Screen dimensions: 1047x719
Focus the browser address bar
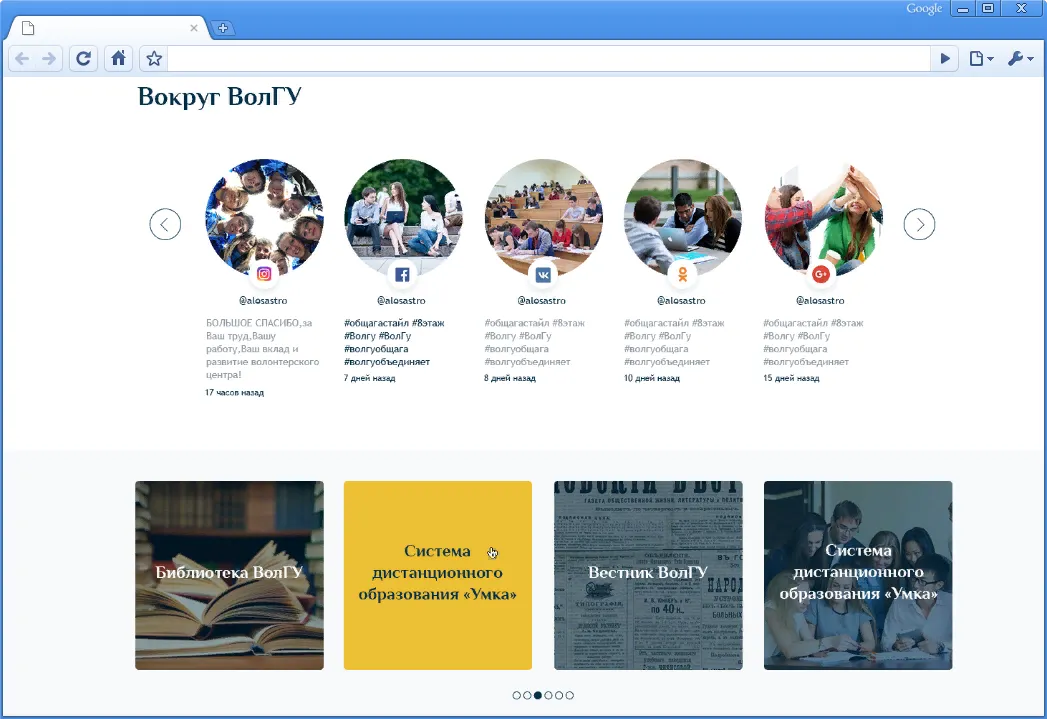click(x=549, y=59)
